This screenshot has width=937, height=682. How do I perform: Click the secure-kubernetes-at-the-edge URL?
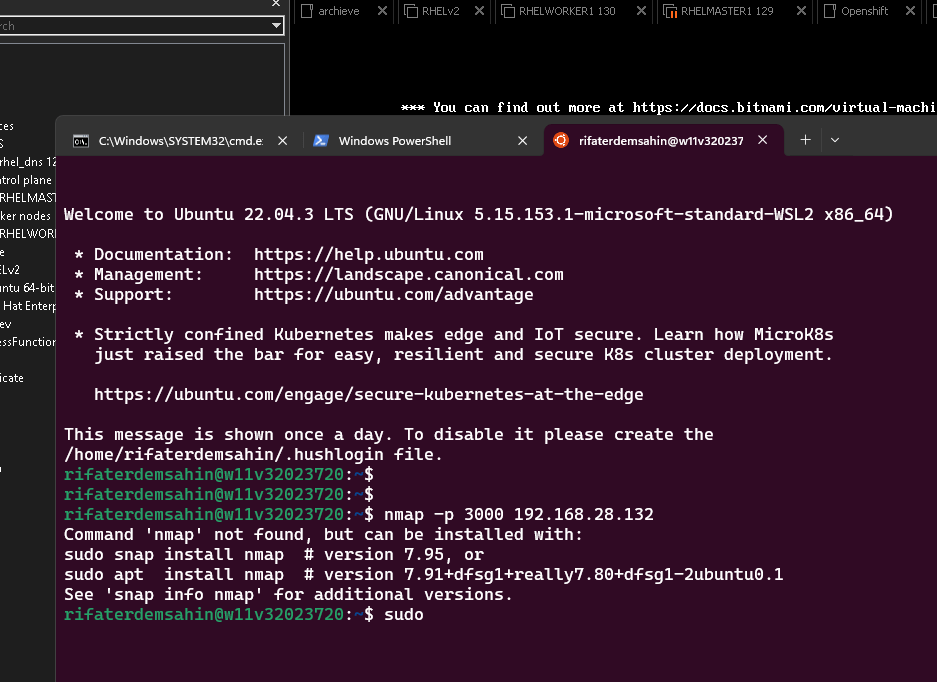click(x=369, y=394)
